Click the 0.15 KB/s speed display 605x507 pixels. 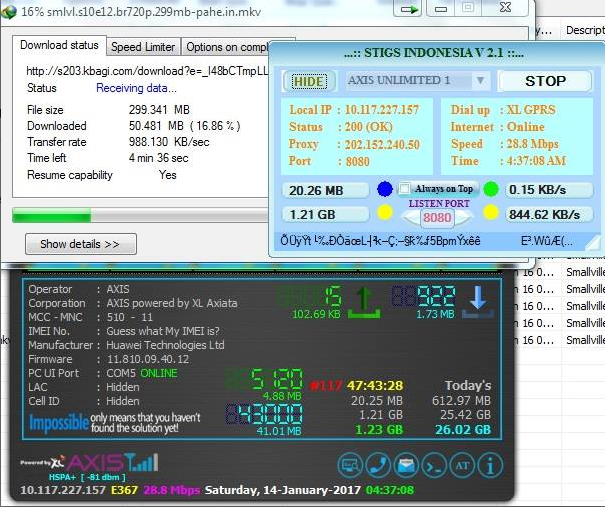pos(549,190)
